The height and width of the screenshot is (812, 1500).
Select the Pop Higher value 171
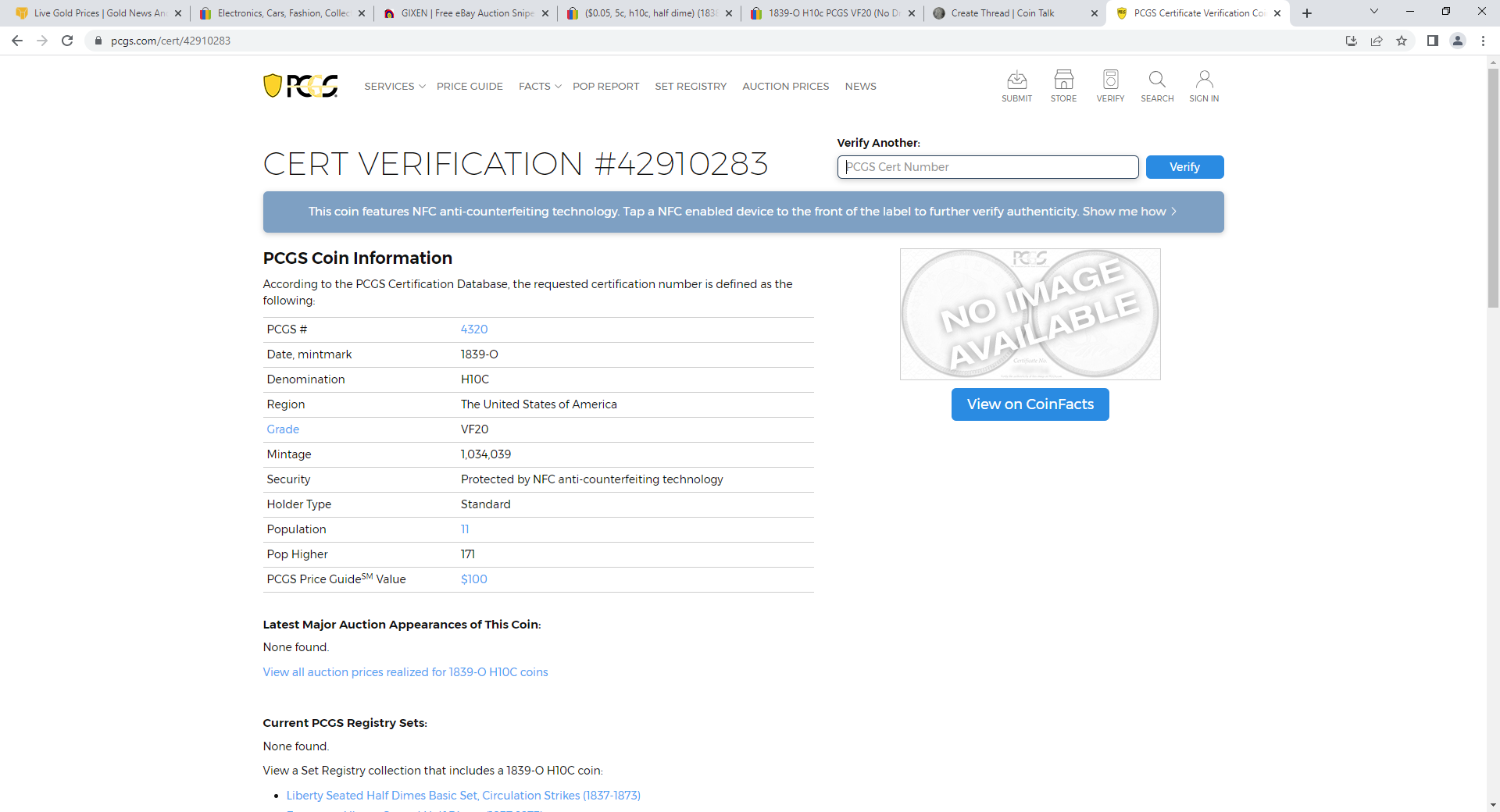tap(467, 554)
